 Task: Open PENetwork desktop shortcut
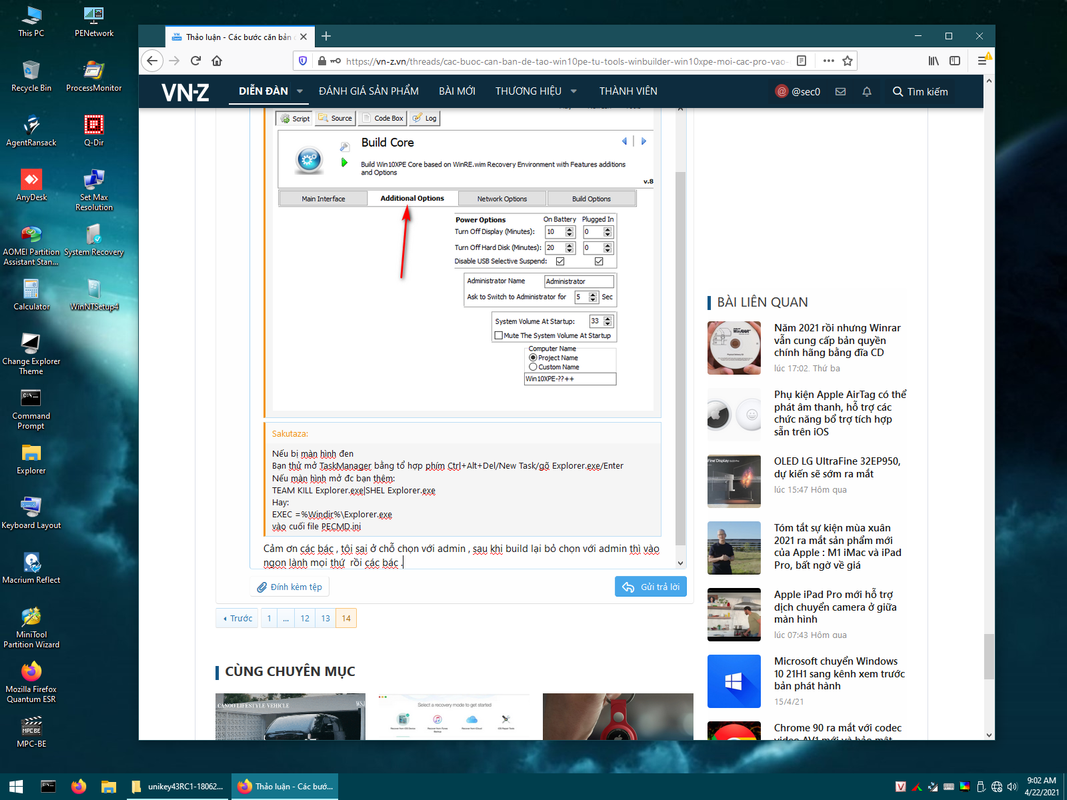pyautogui.click(x=94, y=20)
